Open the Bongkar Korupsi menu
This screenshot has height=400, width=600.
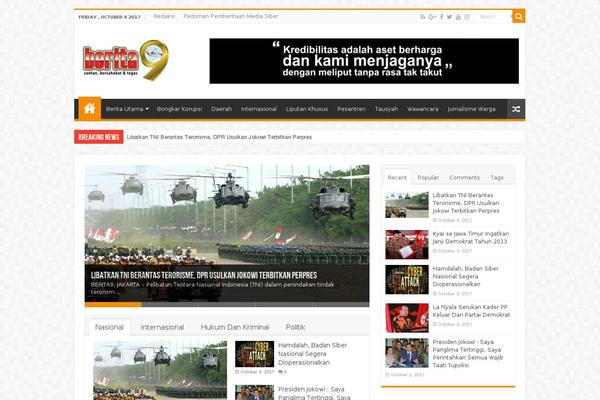pos(179,109)
